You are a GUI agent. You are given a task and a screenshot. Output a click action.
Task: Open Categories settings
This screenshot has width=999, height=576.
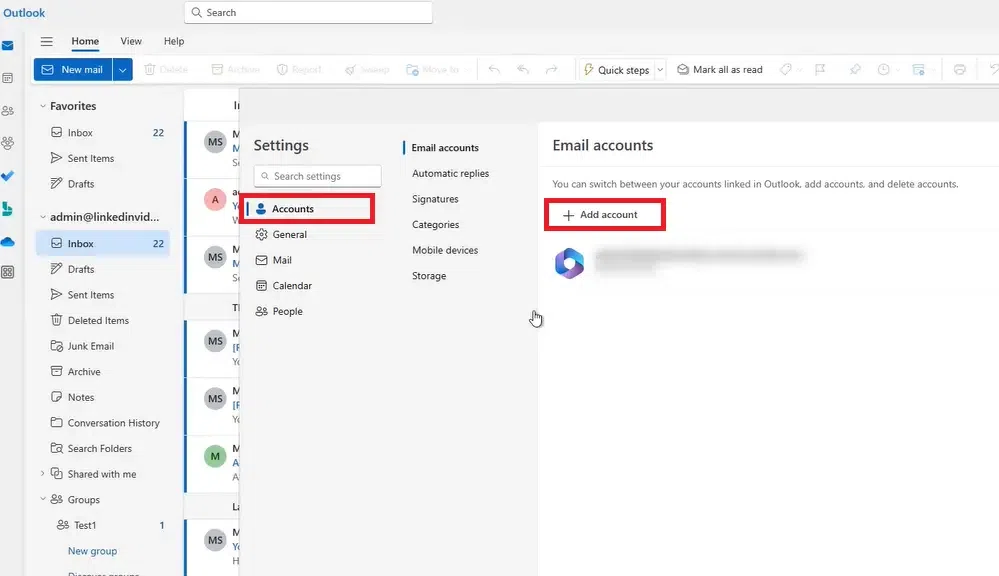pos(435,224)
